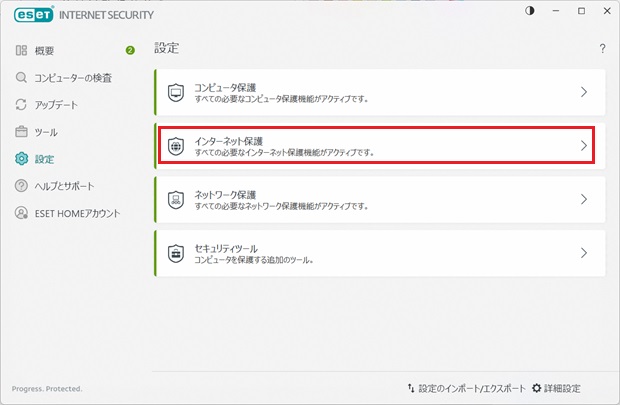Click INTERNET SECURITY title text
Image resolution: width=620 pixels, height=405 pixels.
(x=106, y=15)
